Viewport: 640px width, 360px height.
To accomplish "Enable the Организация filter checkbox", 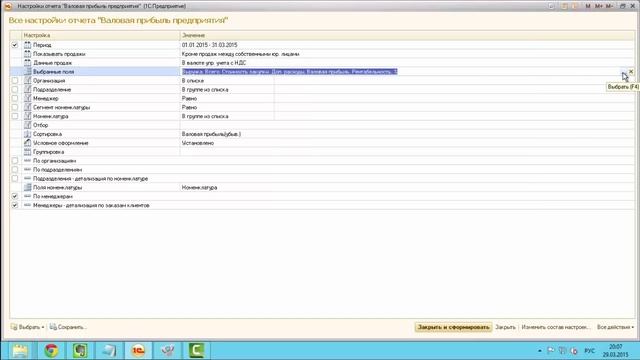I will click(x=15, y=80).
